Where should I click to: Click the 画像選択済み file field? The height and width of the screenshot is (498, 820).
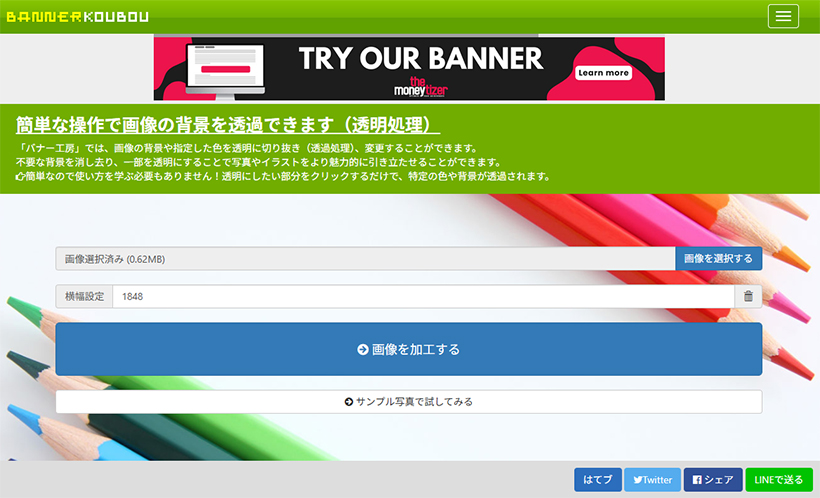(x=365, y=259)
